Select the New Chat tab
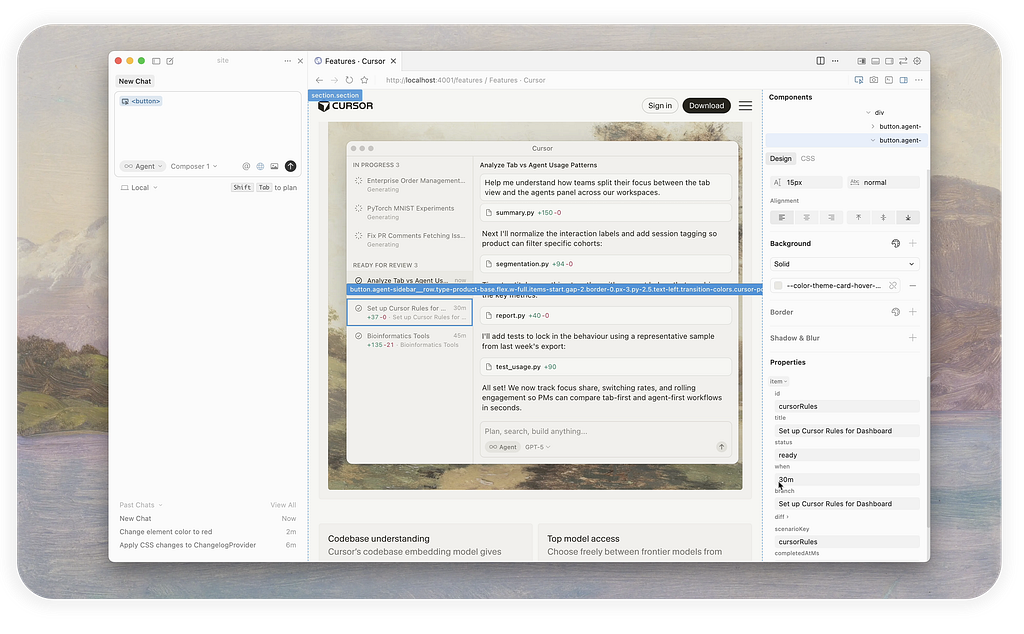This screenshot has height=634, width=1024. click(x=135, y=82)
